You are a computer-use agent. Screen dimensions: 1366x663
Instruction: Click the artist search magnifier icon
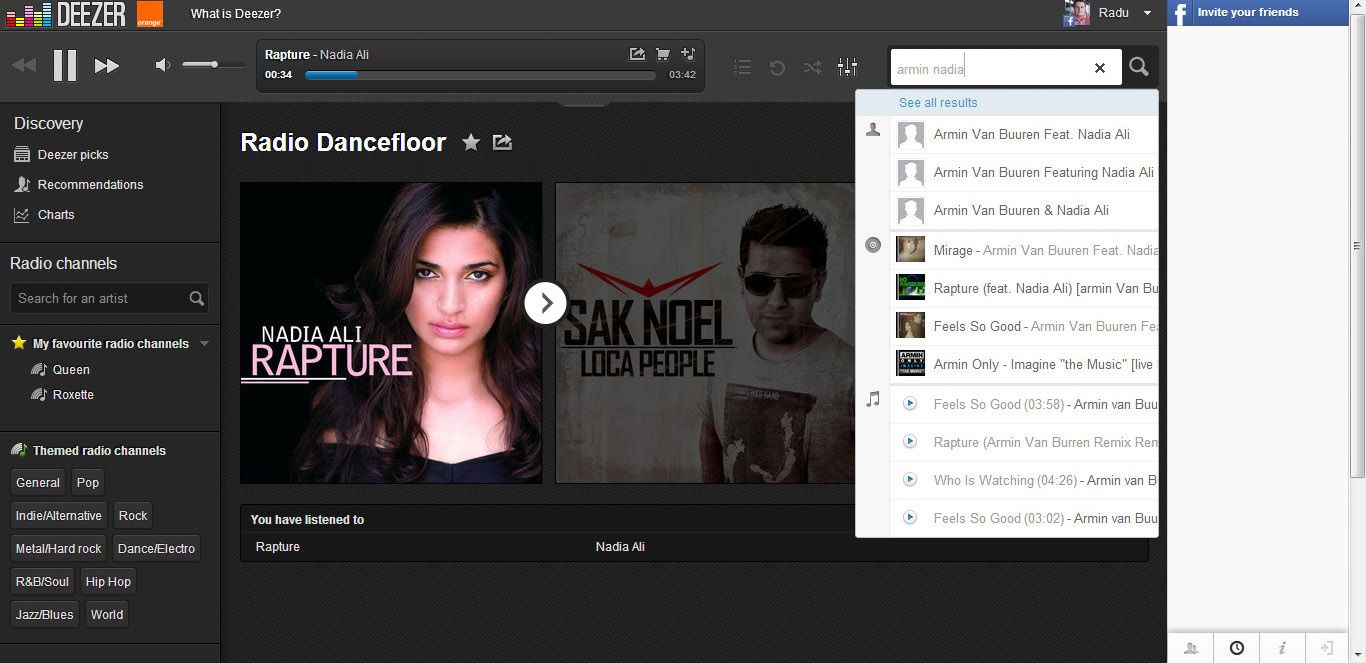(x=197, y=298)
